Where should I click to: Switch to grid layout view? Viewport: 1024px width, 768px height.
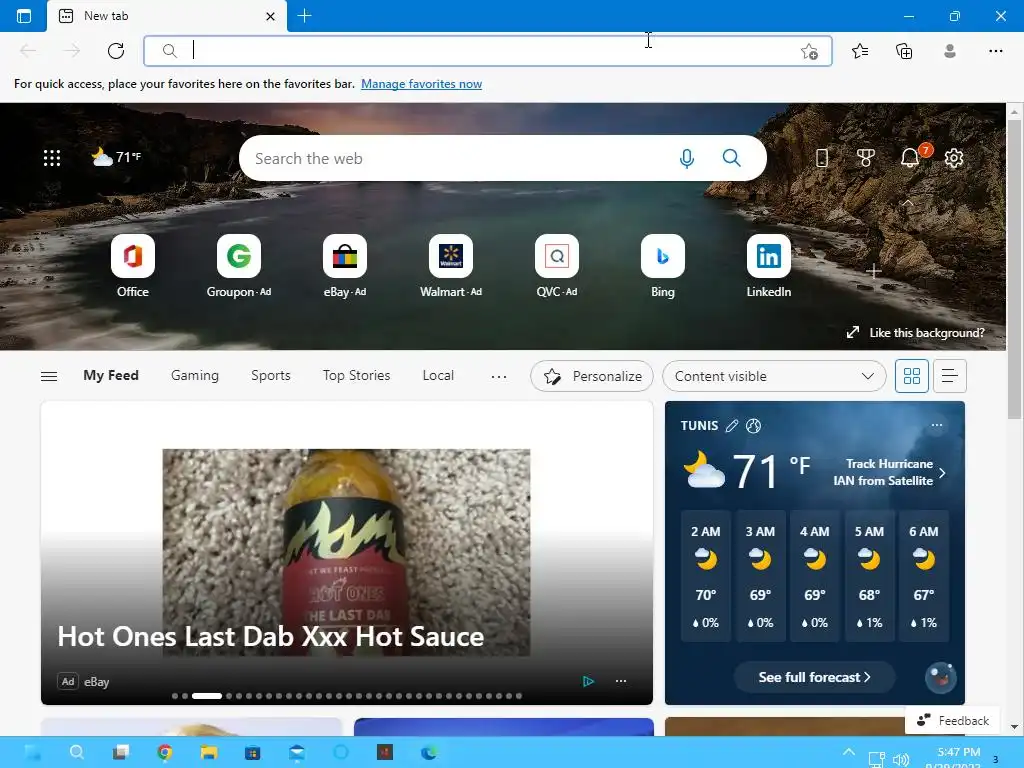coord(911,376)
